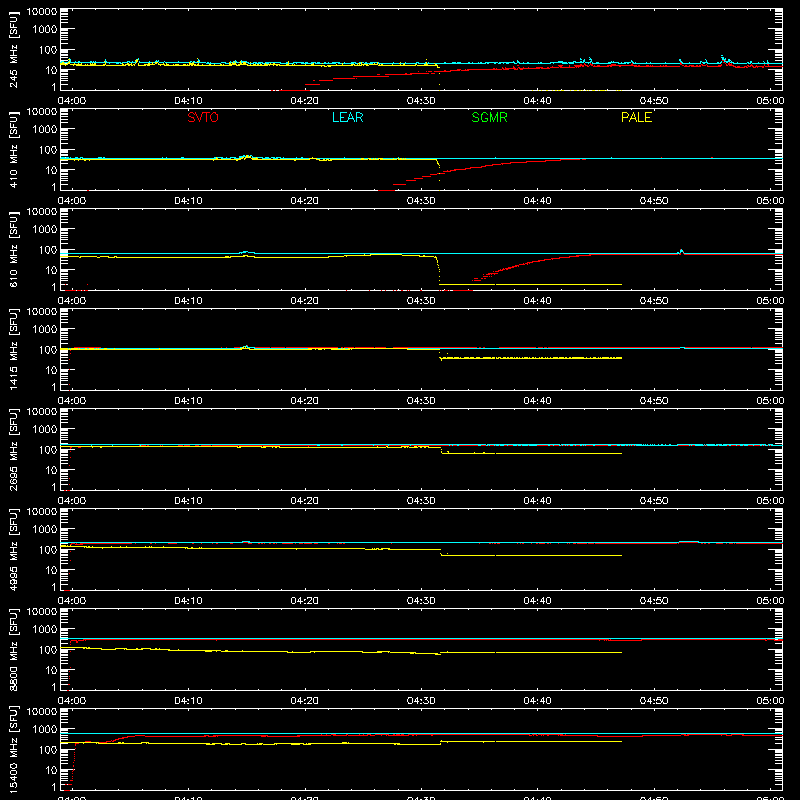
Task: Click the 100 y-axis value on the 8800 MHz plot
Action: 48,650
